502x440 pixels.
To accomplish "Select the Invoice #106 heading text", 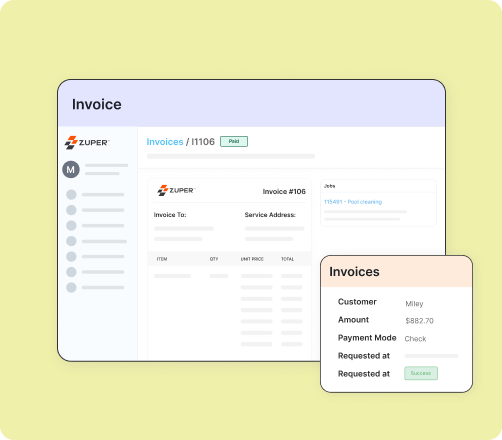I will 284,191.
